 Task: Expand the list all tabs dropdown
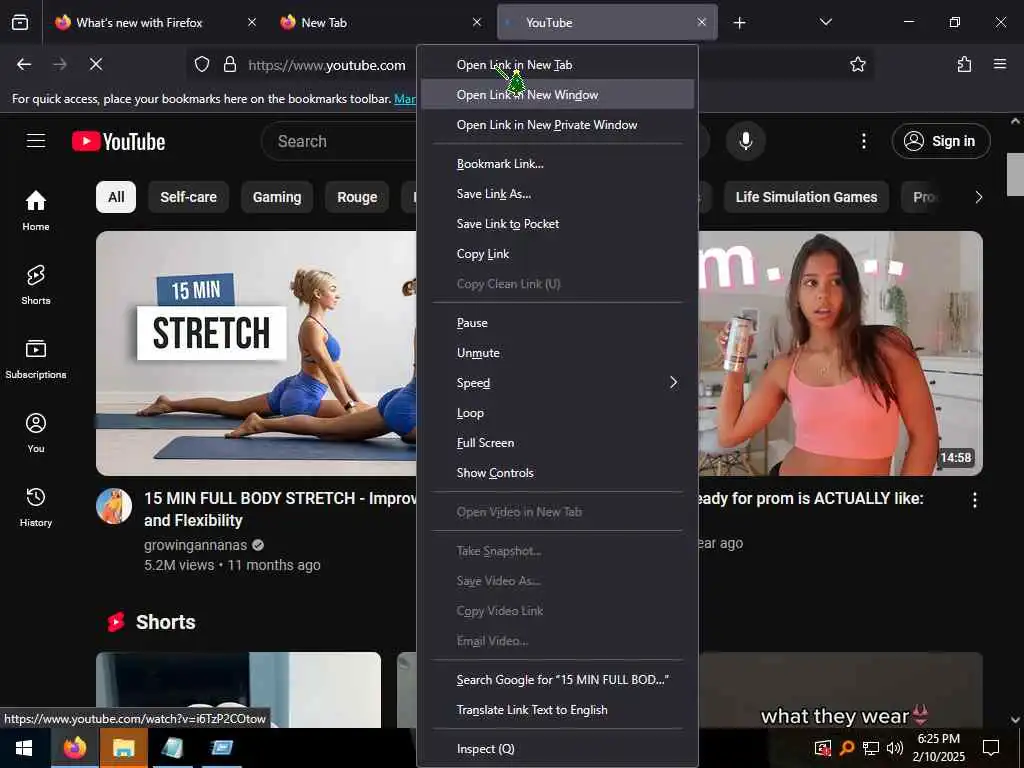[825, 22]
